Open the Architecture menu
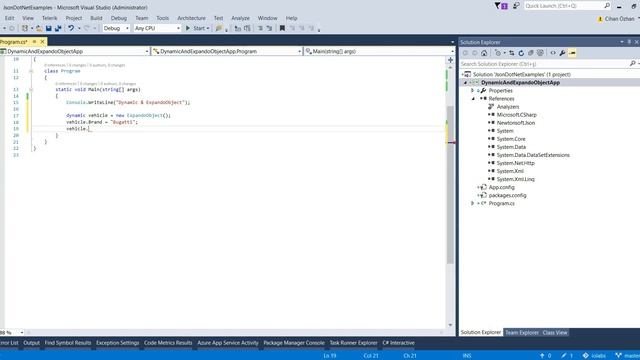Image resolution: width=640 pixels, height=360 pixels. (x=191, y=18)
